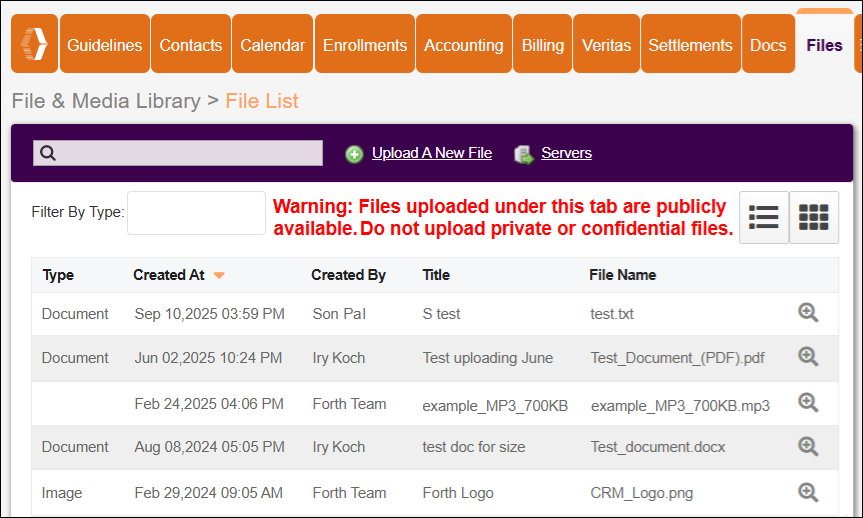Switch to grid view layout
The width and height of the screenshot is (863, 518).
tap(813, 217)
